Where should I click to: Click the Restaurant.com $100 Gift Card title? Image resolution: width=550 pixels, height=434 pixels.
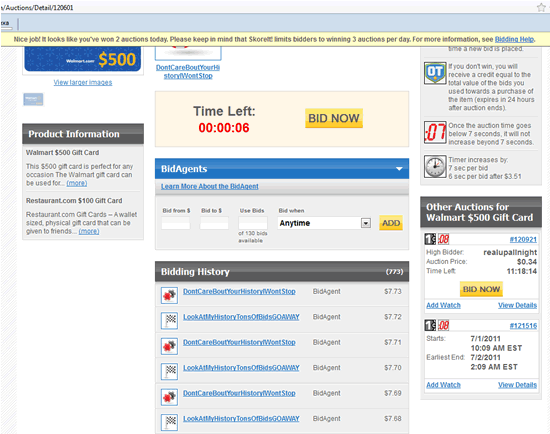tap(74, 201)
